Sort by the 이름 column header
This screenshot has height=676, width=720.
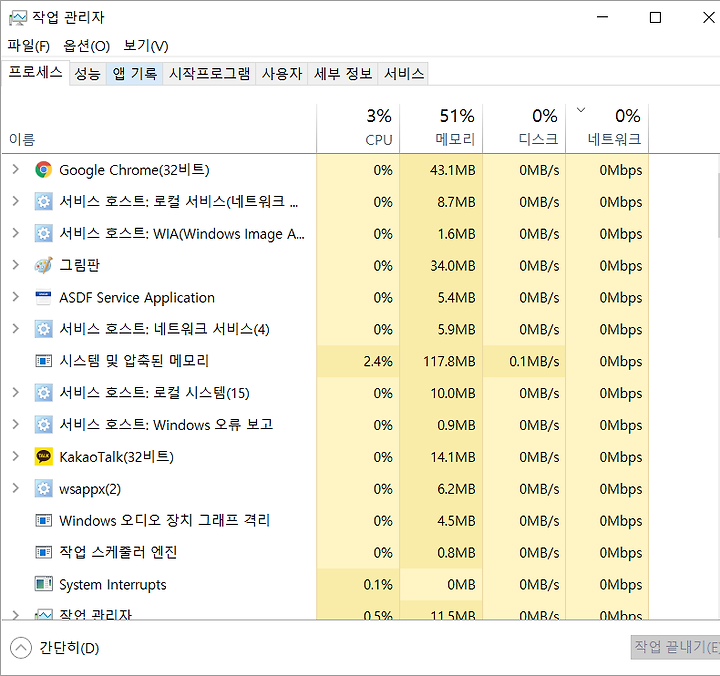pyautogui.click(x=159, y=129)
